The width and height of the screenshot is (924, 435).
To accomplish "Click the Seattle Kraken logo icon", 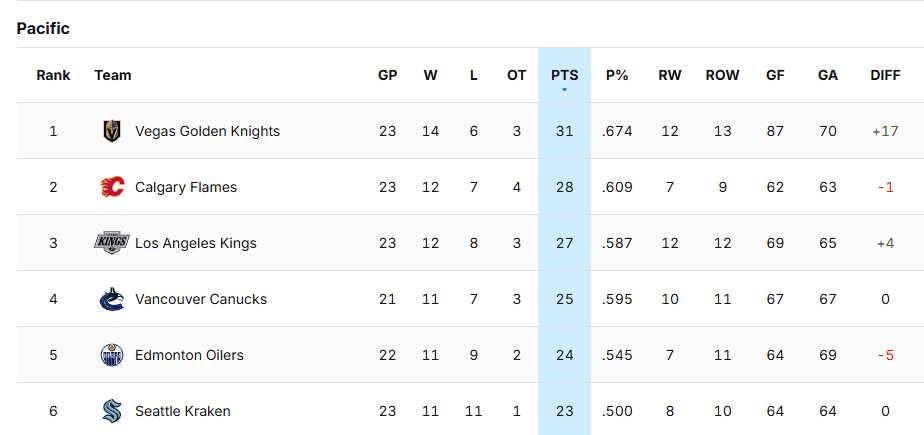I will pos(111,411).
